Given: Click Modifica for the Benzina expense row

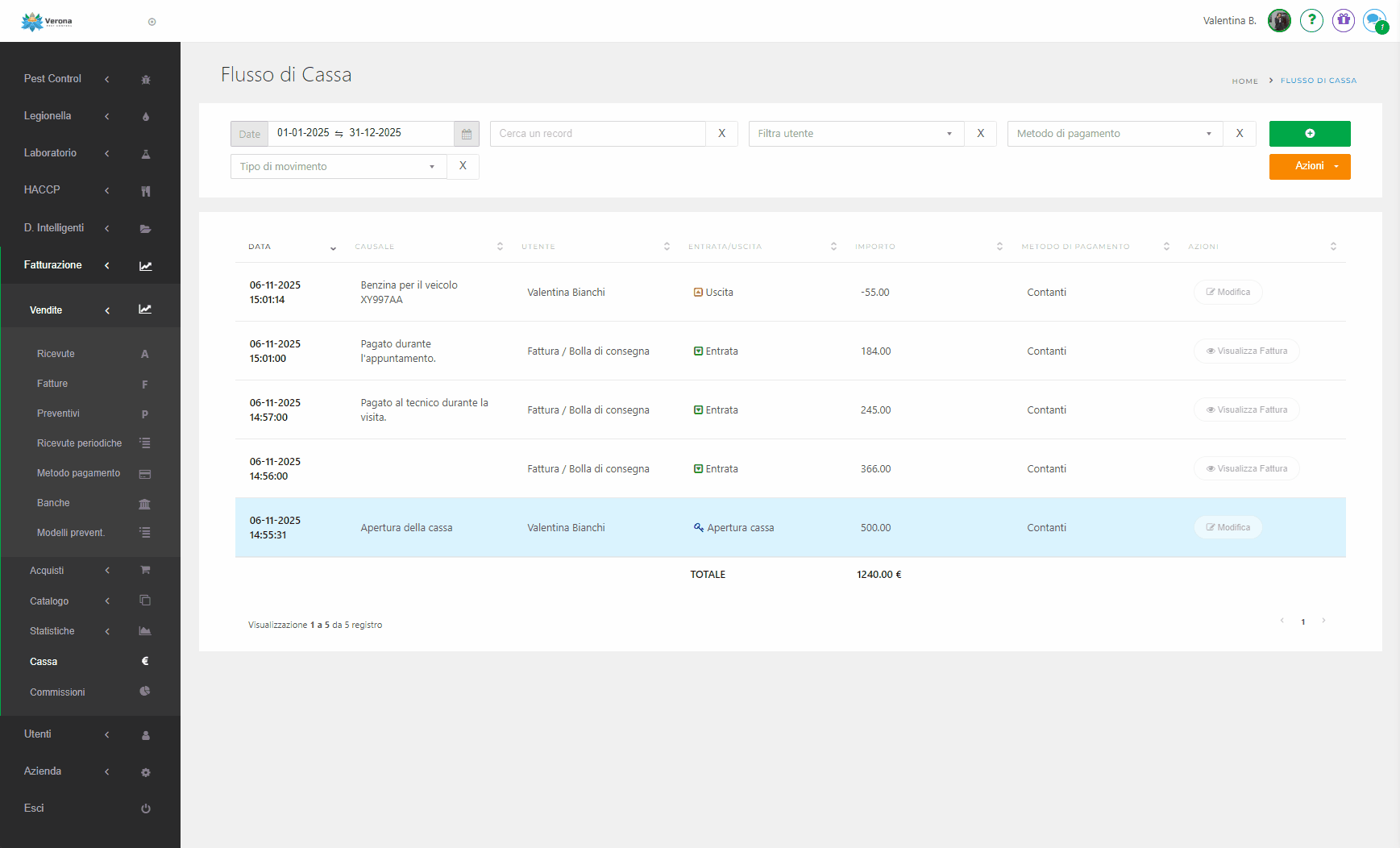Looking at the screenshot, I should pos(1227,292).
